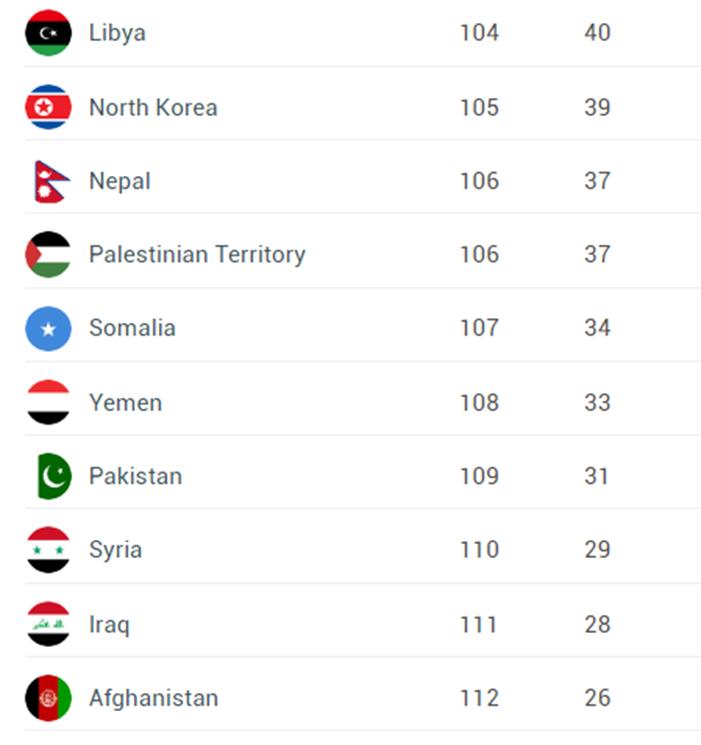Open the Libya country name
The height and width of the screenshot is (745, 701).
(x=117, y=33)
